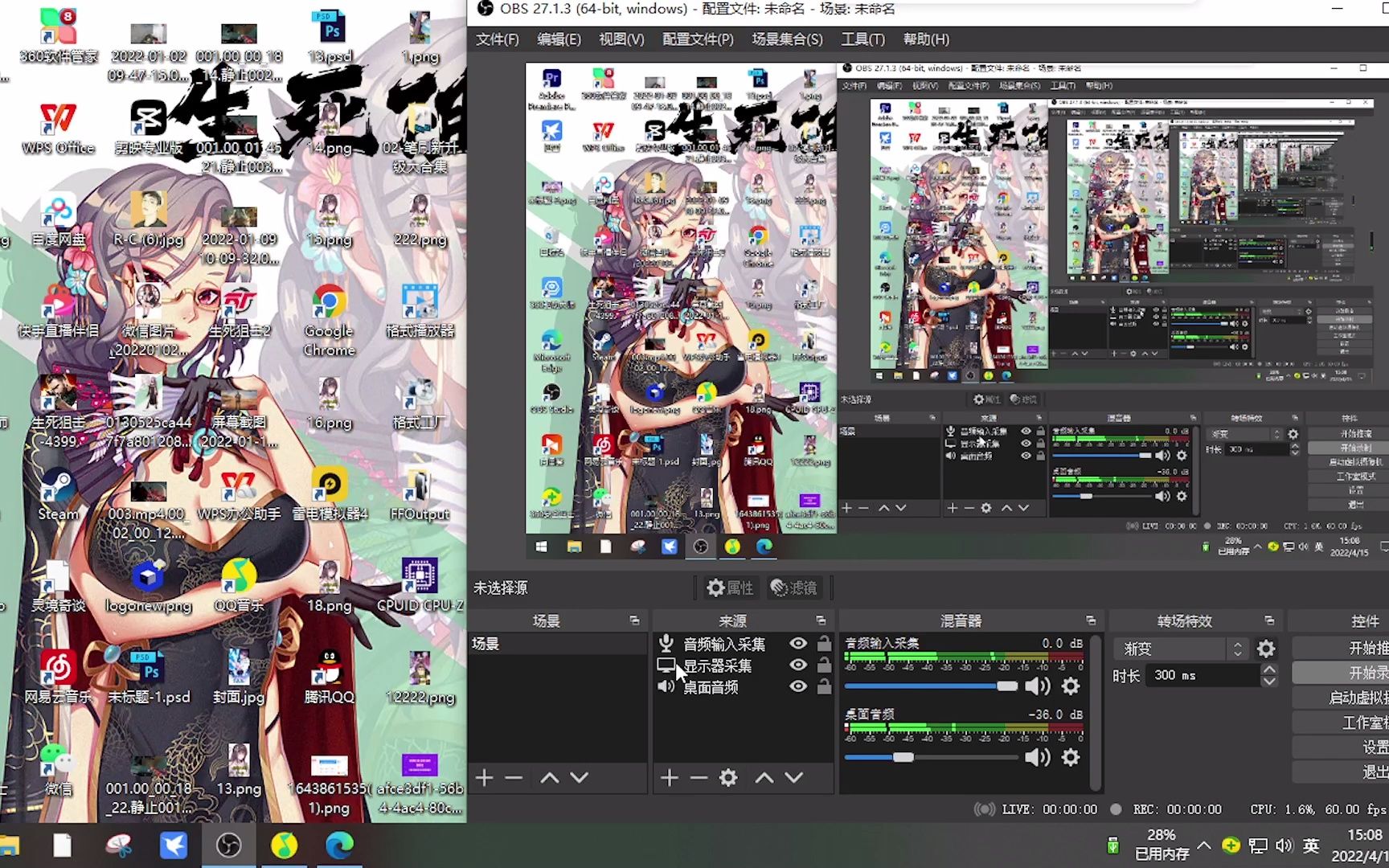Adjust the 桌面音频 volume slider
Image resolution: width=1389 pixels, height=868 pixels.
[x=931, y=757]
